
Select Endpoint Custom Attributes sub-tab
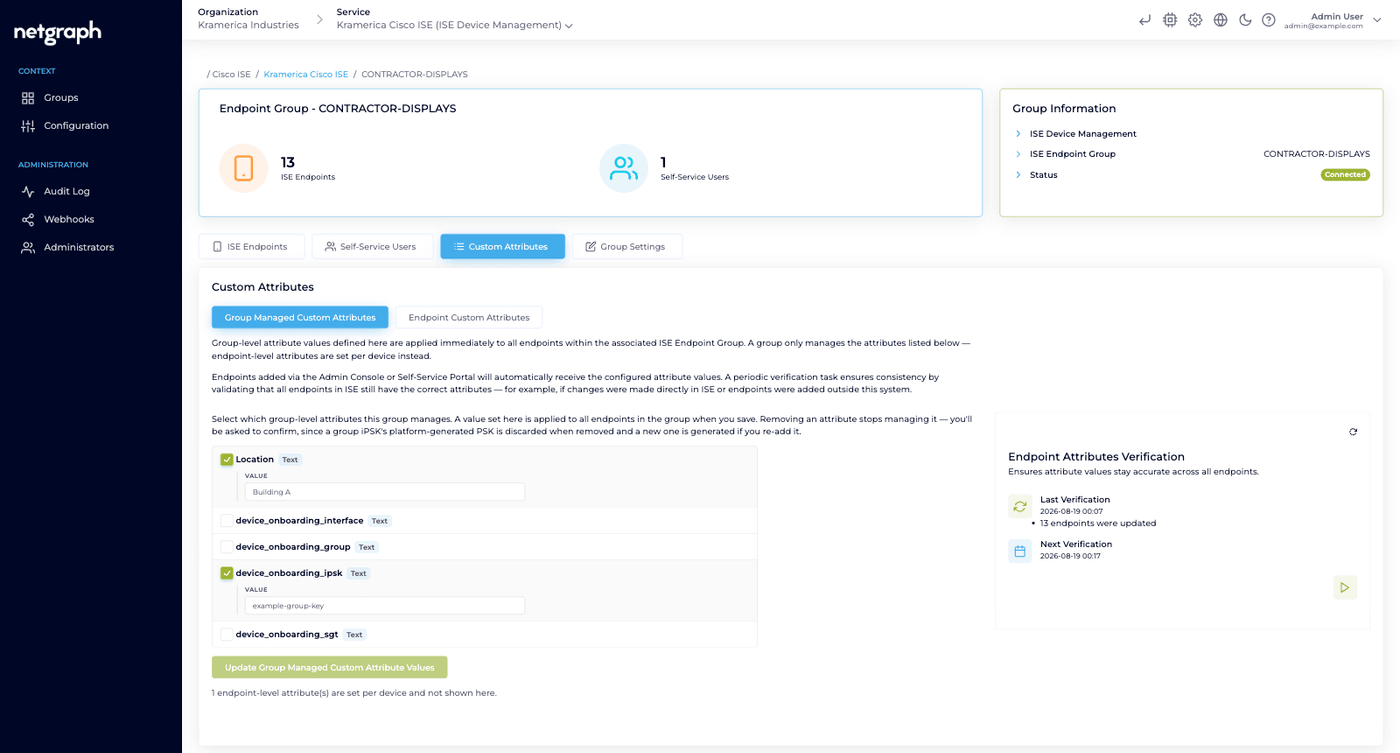469,317
